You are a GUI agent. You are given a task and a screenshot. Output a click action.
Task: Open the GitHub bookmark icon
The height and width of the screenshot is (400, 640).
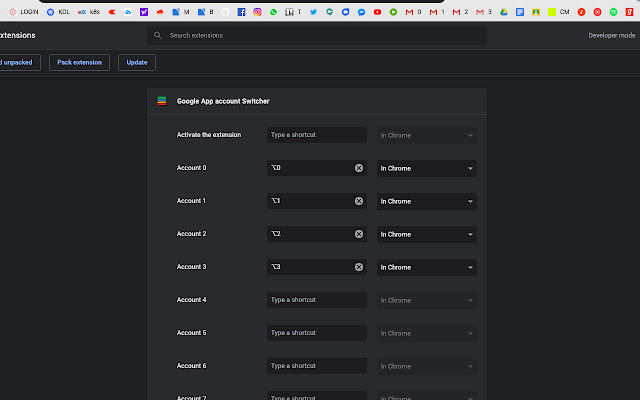click(225, 12)
